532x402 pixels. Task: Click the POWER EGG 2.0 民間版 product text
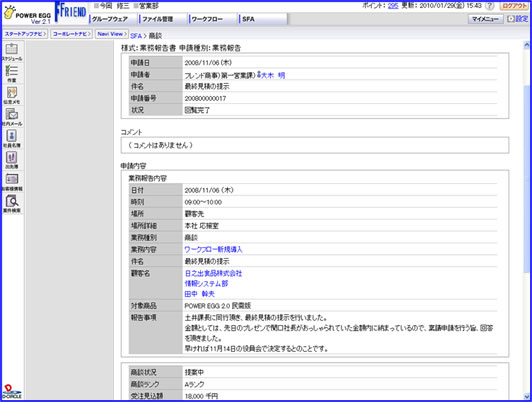pyautogui.click(x=217, y=306)
